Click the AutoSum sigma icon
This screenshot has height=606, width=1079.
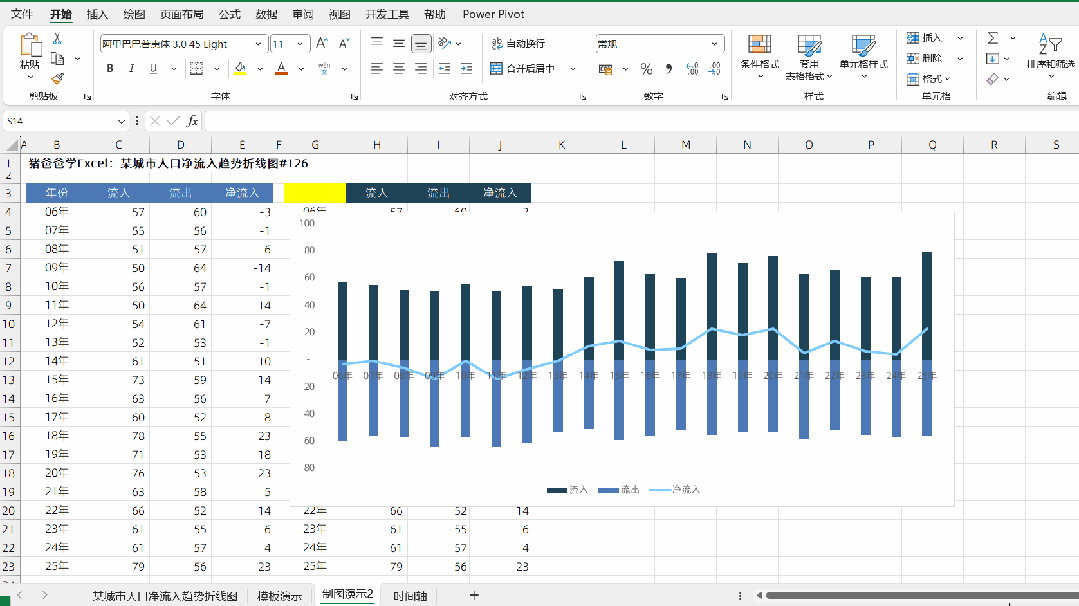point(993,38)
